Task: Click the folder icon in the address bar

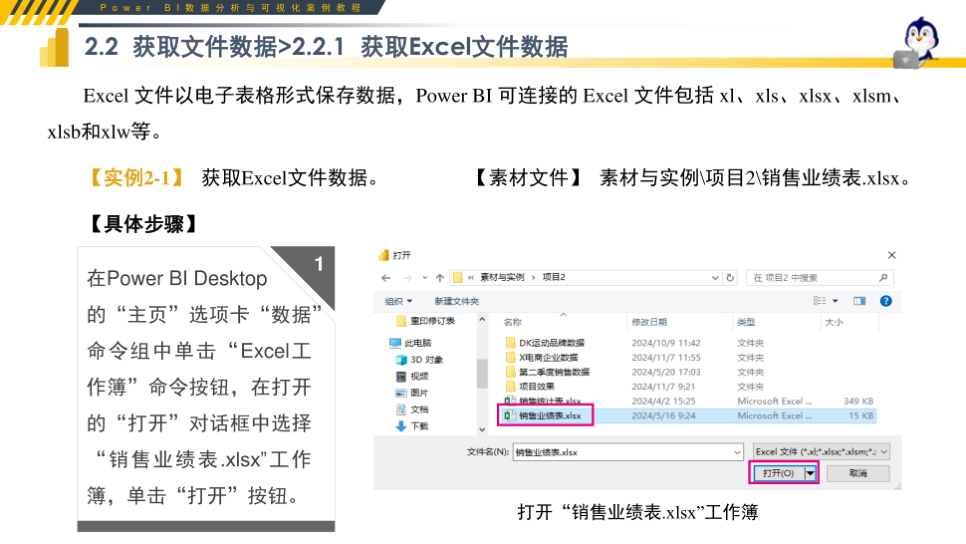Action: click(x=458, y=278)
